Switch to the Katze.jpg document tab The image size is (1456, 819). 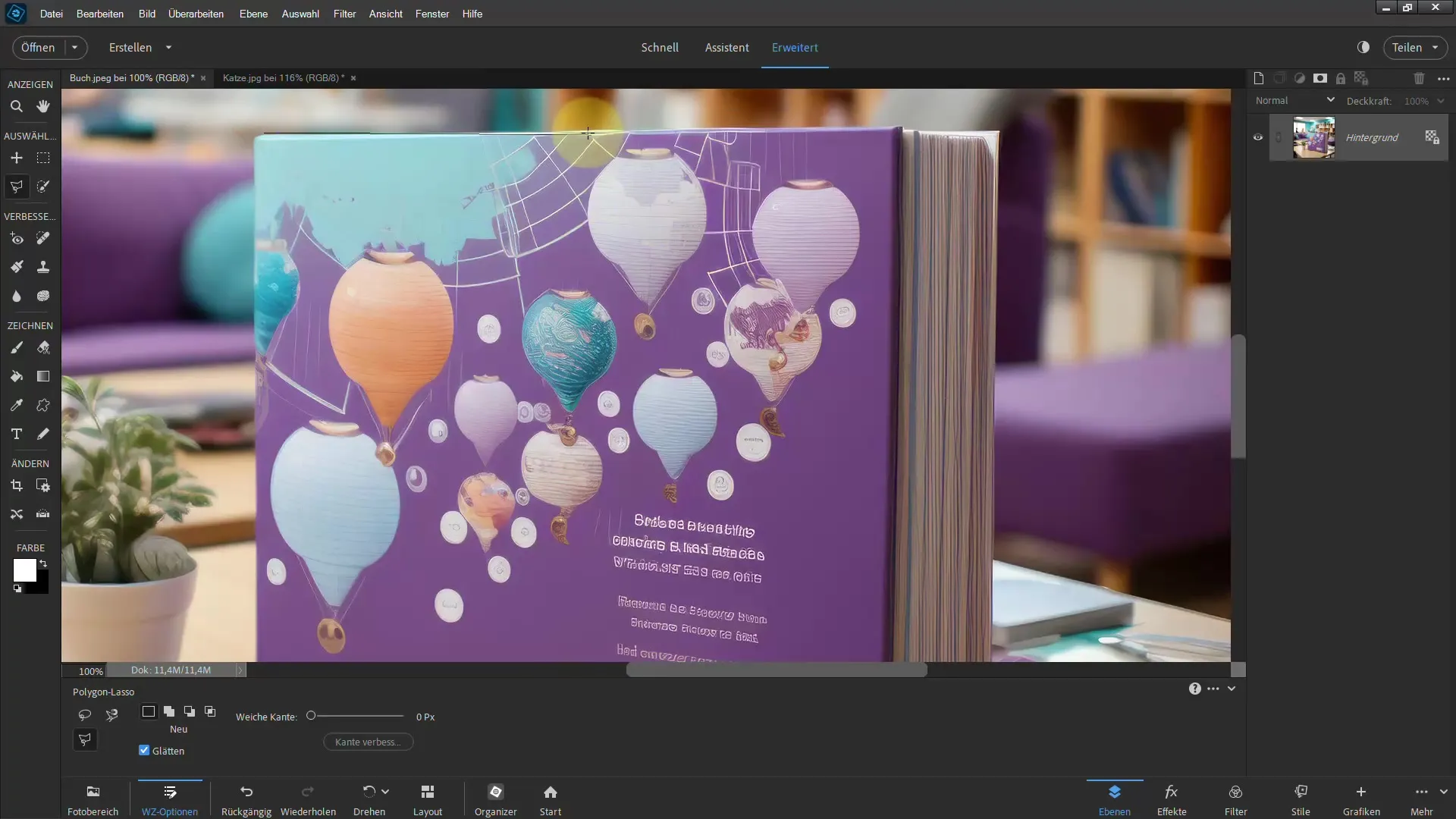pyautogui.click(x=283, y=77)
